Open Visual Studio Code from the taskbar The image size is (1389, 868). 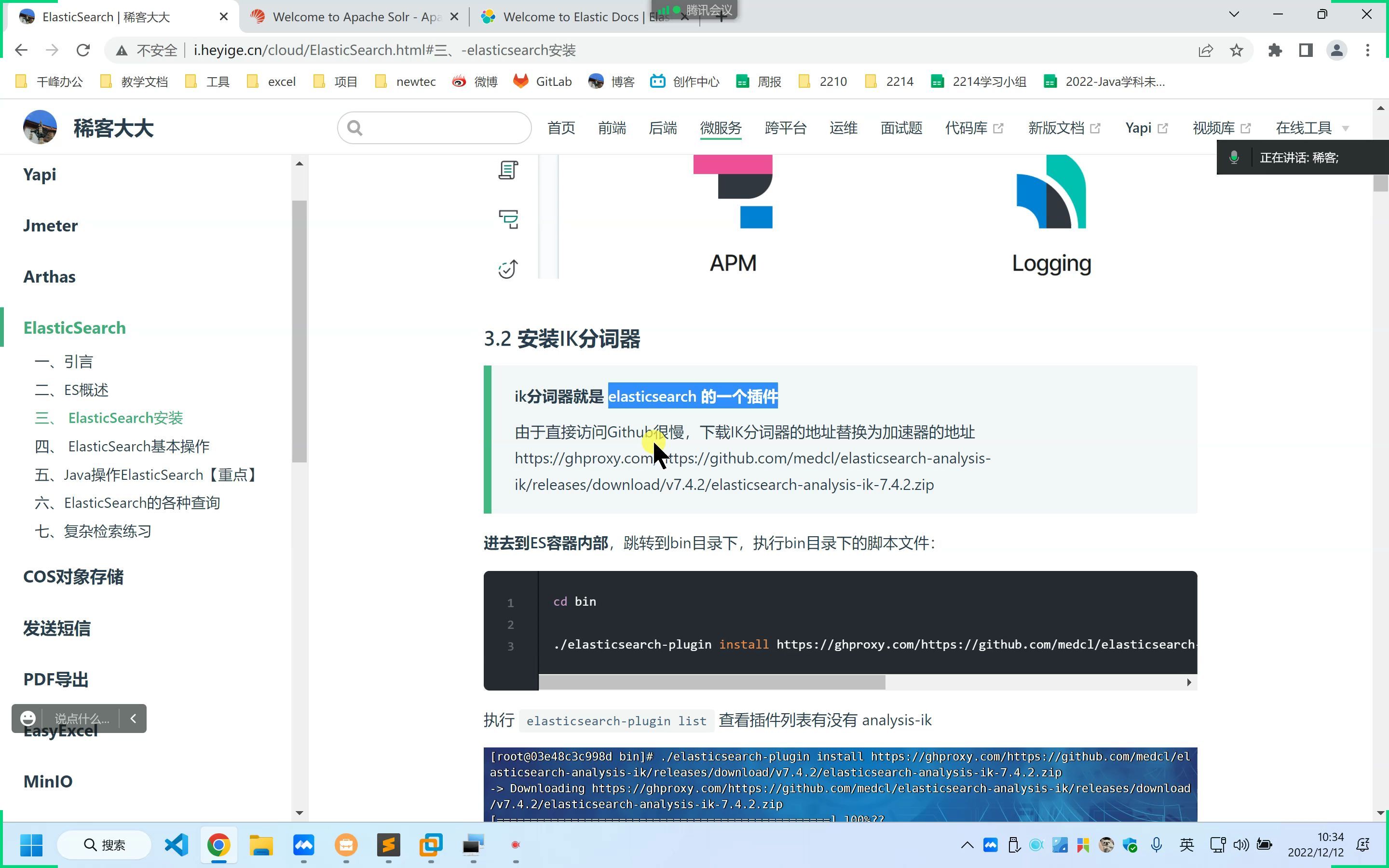pyautogui.click(x=176, y=844)
